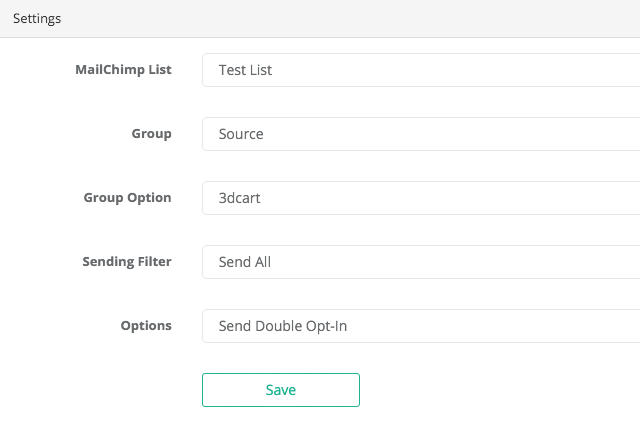The width and height of the screenshot is (640, 426).
Task: Click the 'Source' value text
Action: point(241,134)
